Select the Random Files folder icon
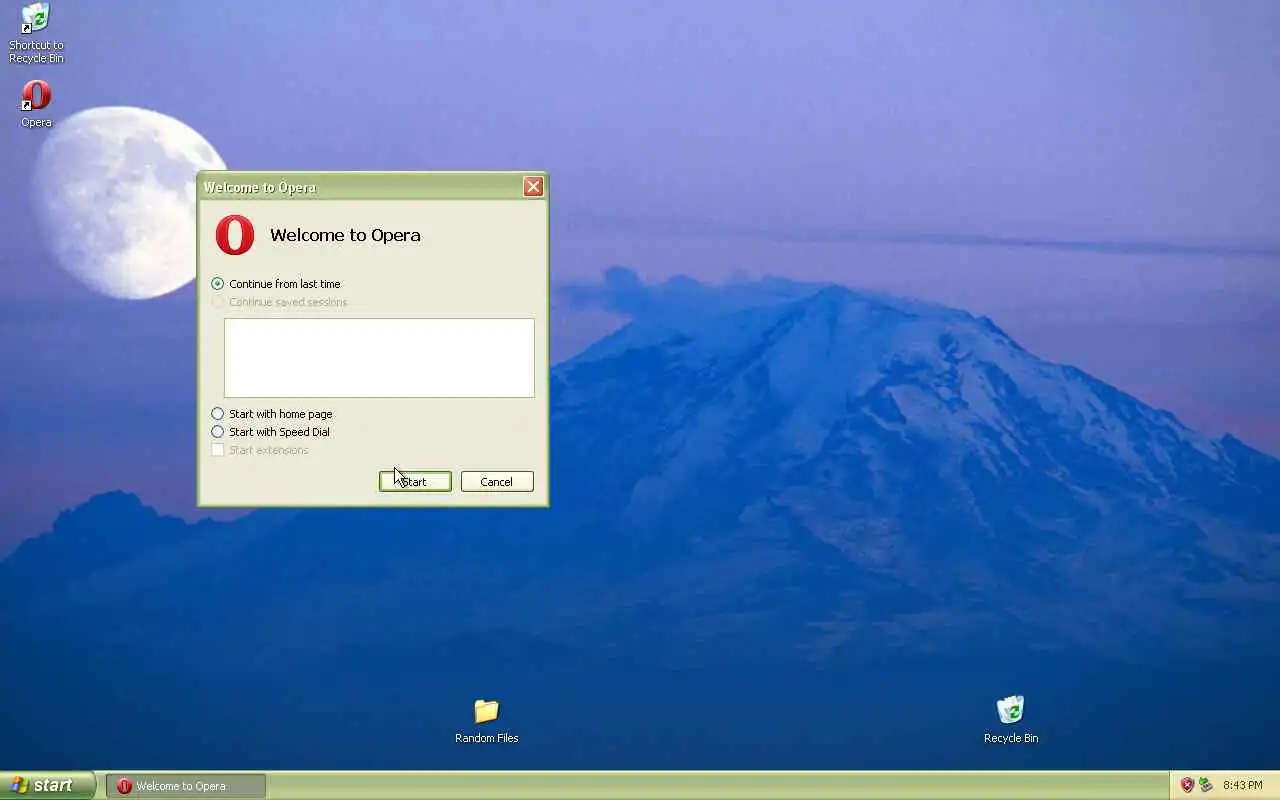Screen dimensions: 1280x800 [486, 721]
